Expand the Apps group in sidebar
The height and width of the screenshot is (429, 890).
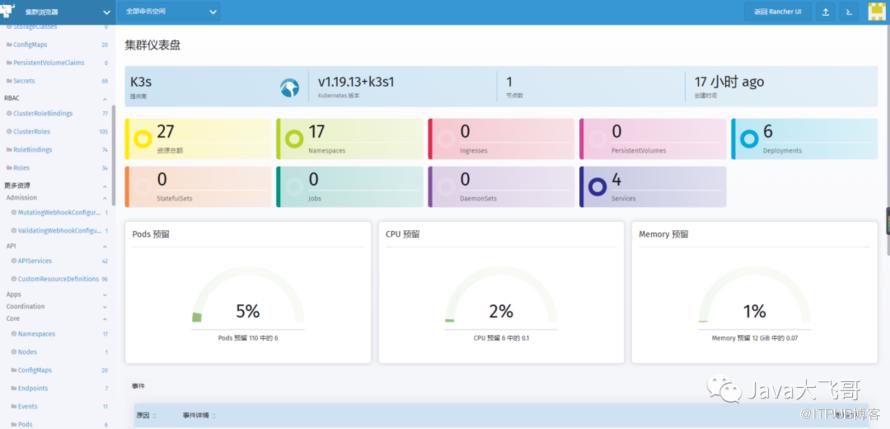tap(105, 295)
